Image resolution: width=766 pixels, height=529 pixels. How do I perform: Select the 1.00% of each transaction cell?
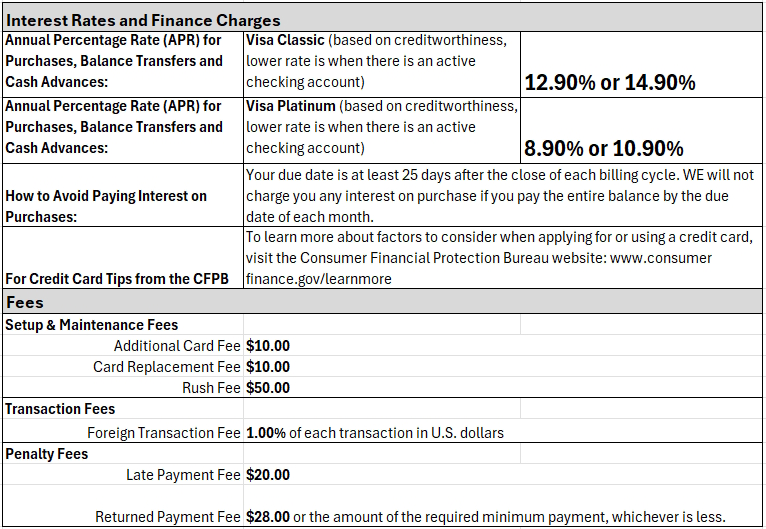click(375, 433)
